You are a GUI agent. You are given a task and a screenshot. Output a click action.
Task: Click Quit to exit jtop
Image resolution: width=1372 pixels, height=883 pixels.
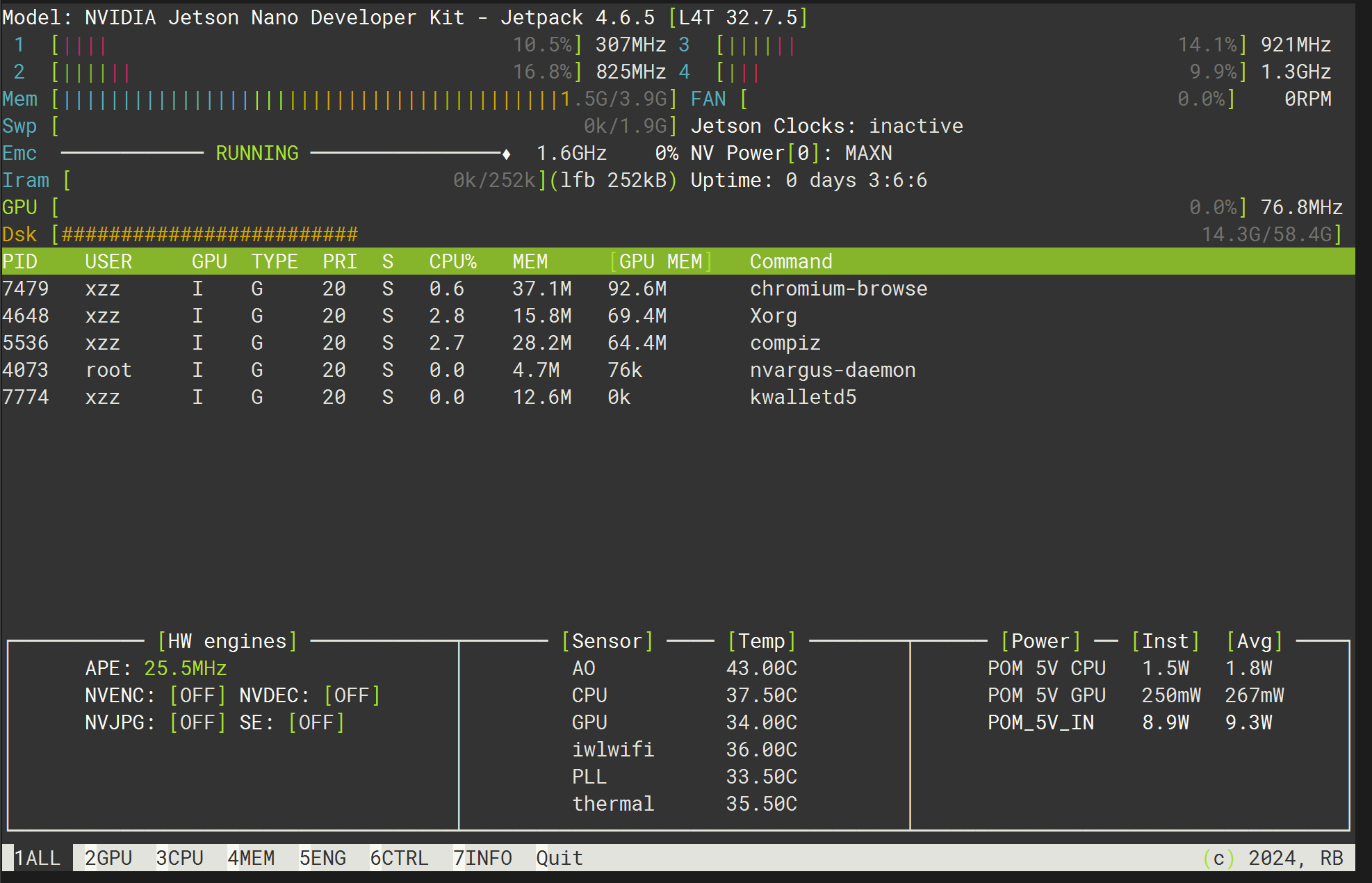pos(559,858)
